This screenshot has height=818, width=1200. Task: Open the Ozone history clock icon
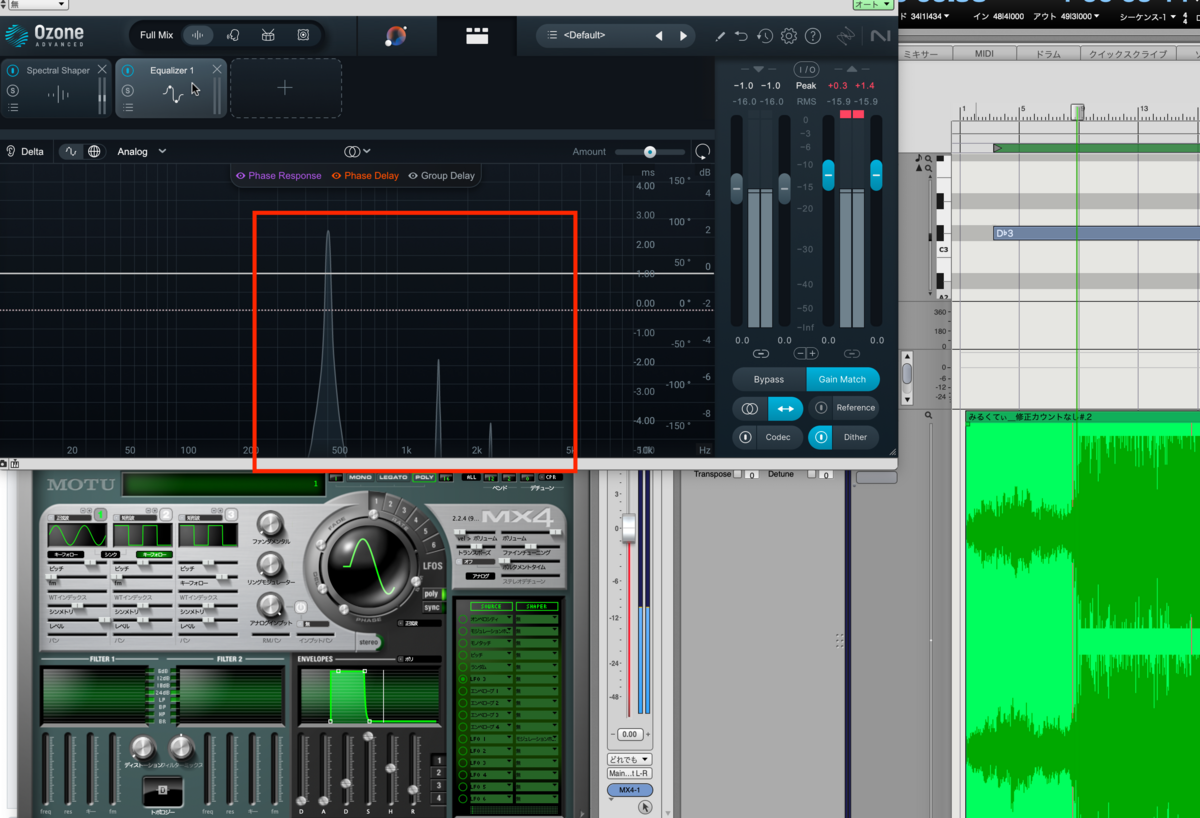pyautogui.click(x=765, y=36)
